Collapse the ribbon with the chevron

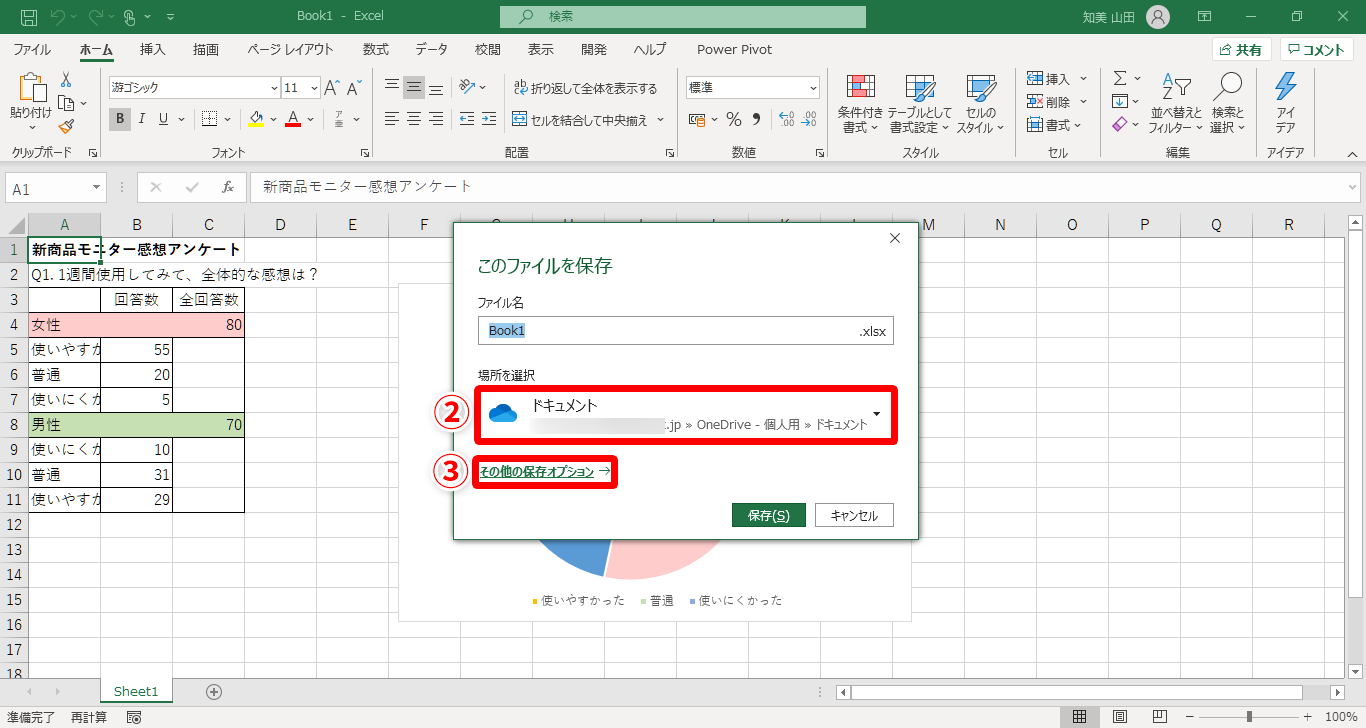[x=1352, y=153]
